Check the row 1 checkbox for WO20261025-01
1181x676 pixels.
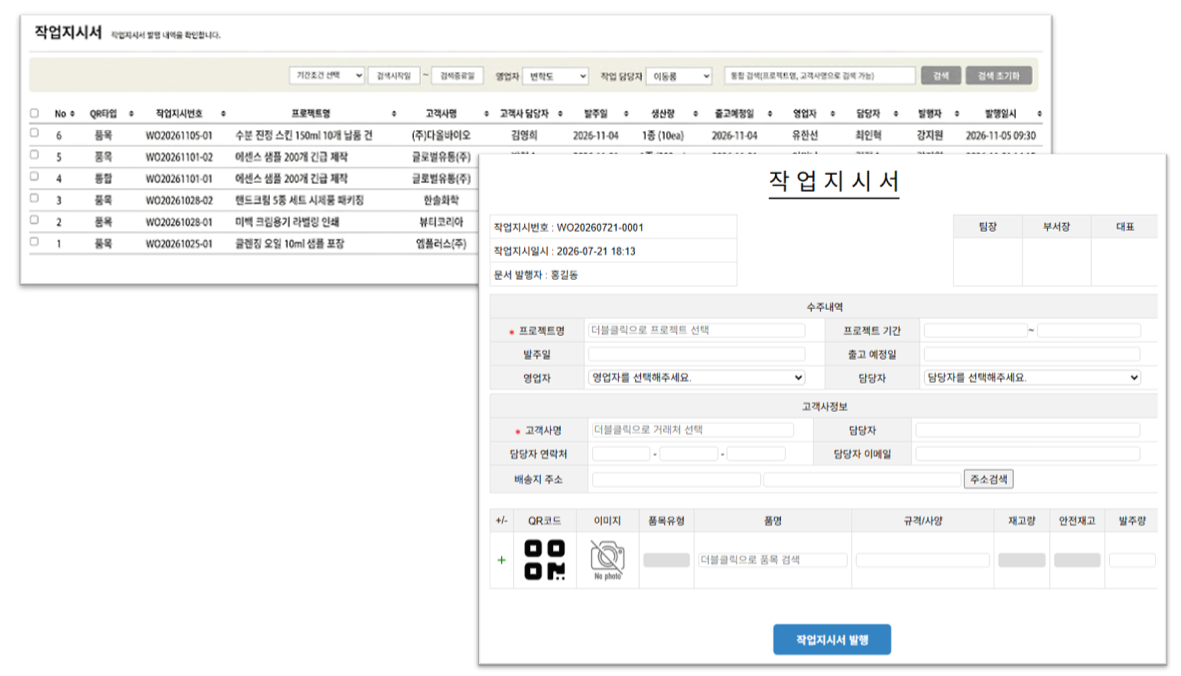pyautogui.click(x=34, y=242)
